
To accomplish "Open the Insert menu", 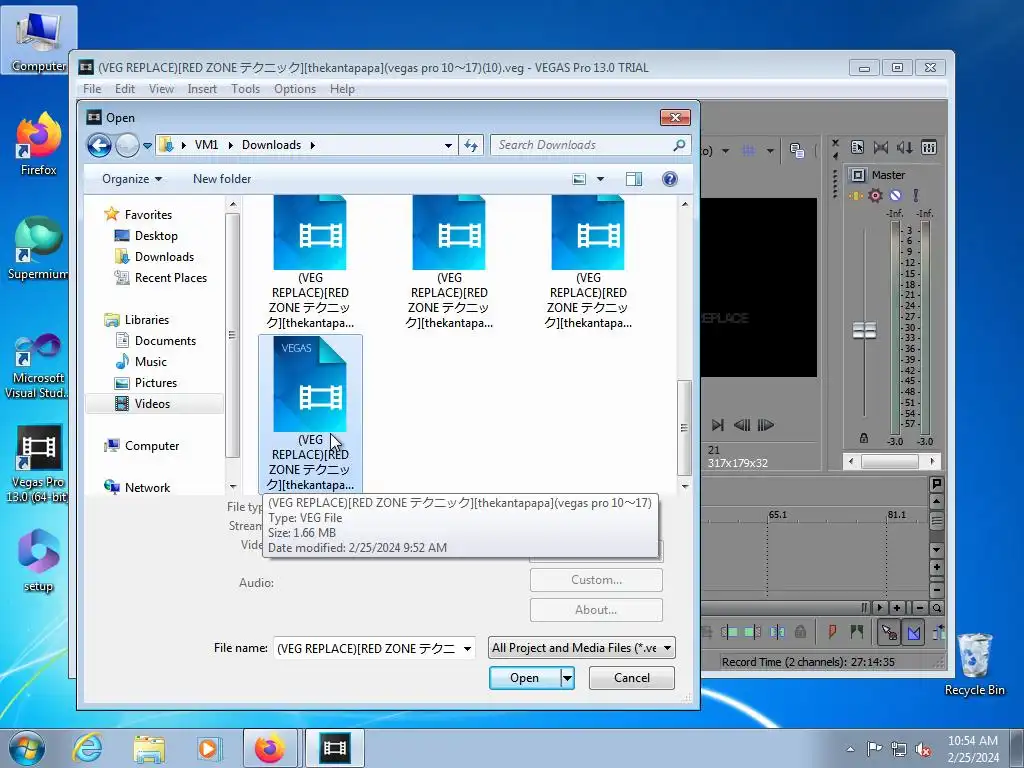I will pos(202,89).
